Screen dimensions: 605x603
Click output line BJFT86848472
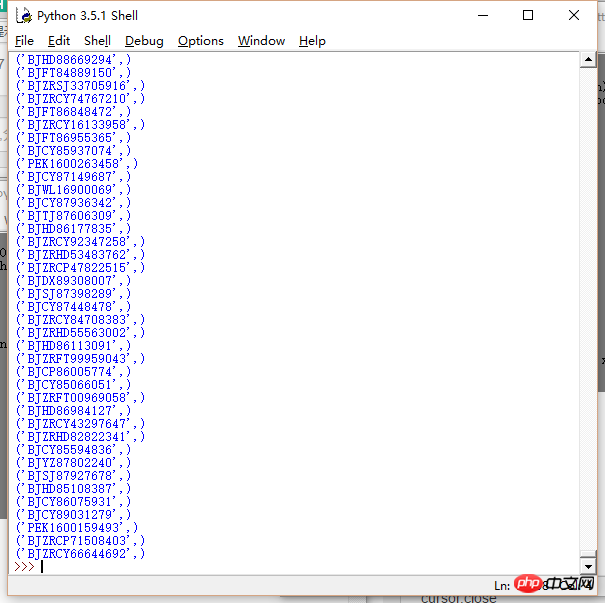tap(73, 112)
